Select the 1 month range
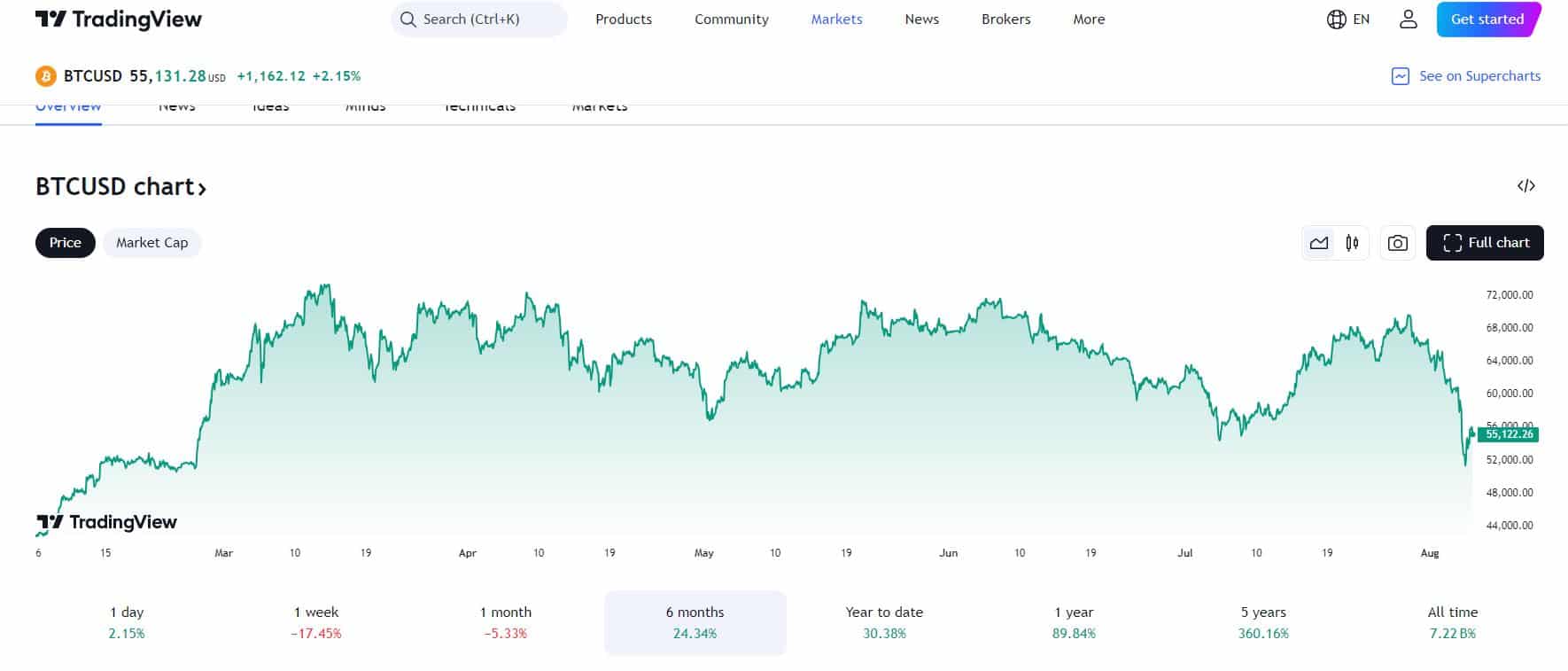 (x=506, y=623)
